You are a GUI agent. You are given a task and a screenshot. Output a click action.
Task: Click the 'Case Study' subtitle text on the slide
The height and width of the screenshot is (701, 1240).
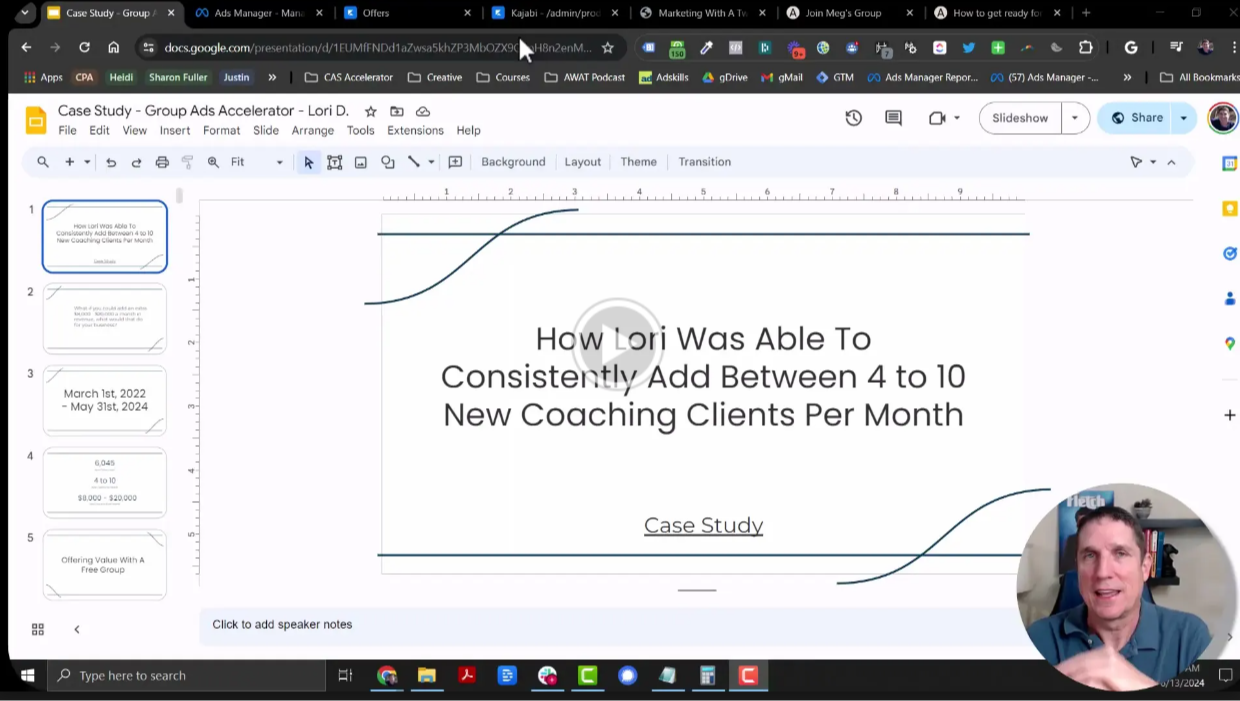(703, 525)
